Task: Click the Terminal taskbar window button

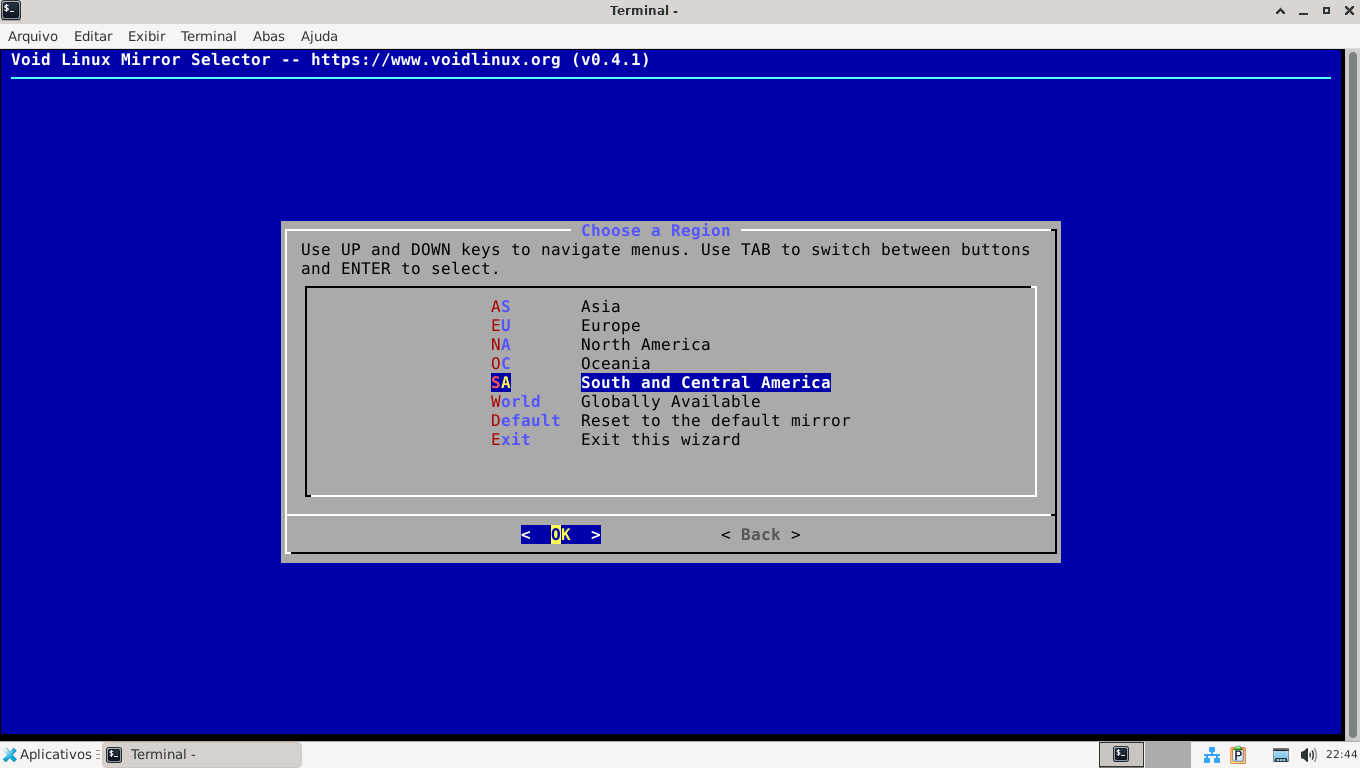Action: pos(200,755)
